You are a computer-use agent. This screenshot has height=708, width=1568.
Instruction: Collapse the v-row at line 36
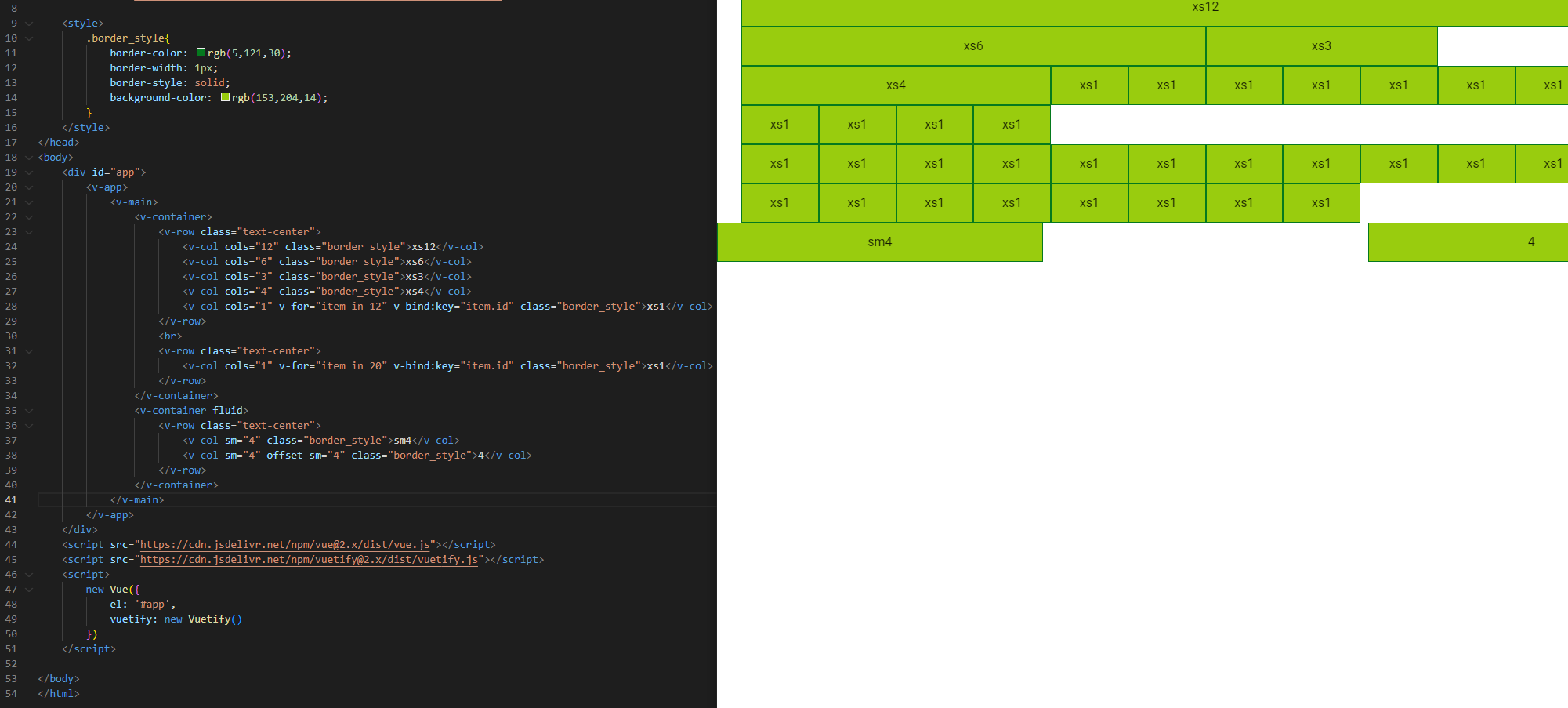point(29,426)
